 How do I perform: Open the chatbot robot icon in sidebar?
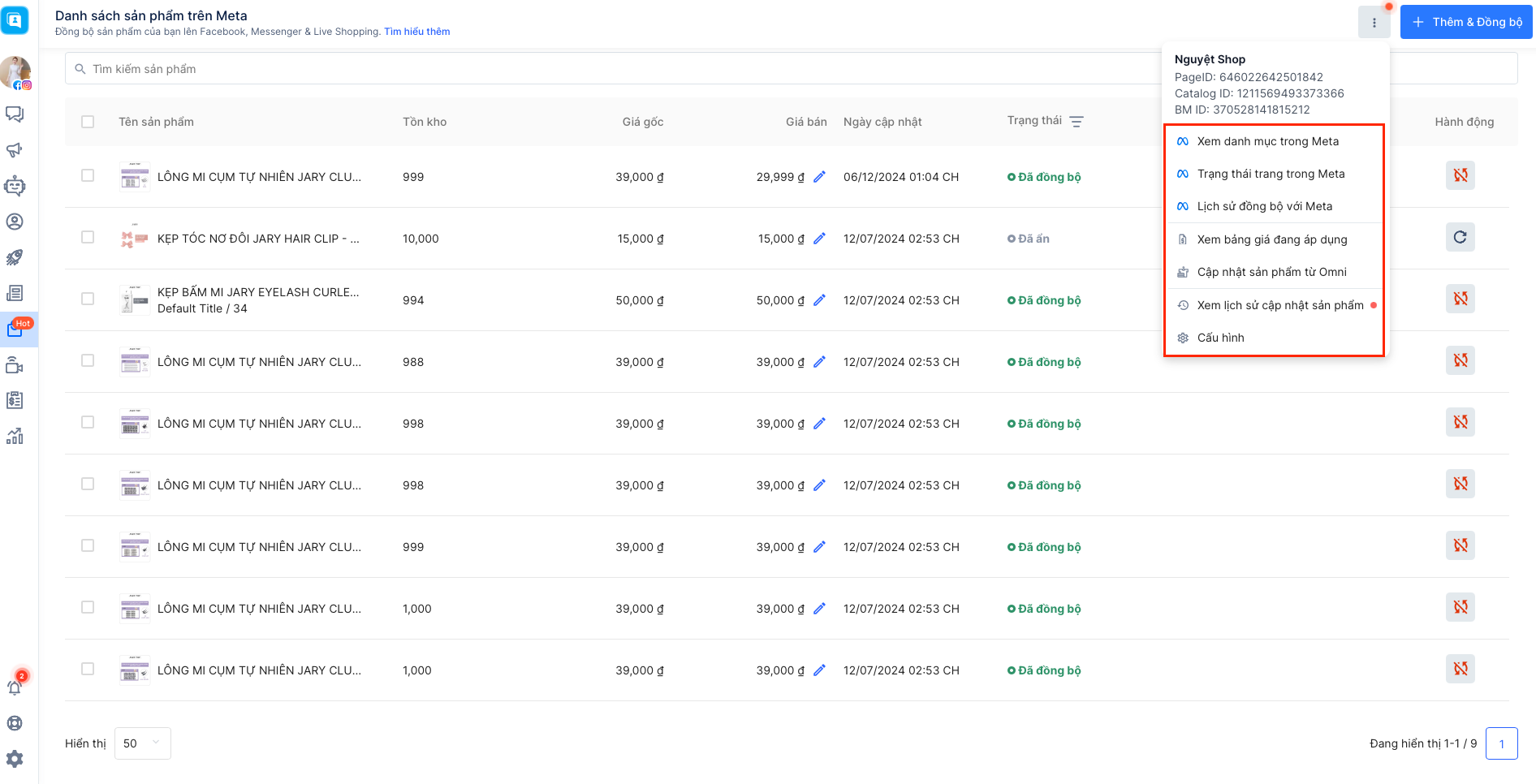[15, 186]
